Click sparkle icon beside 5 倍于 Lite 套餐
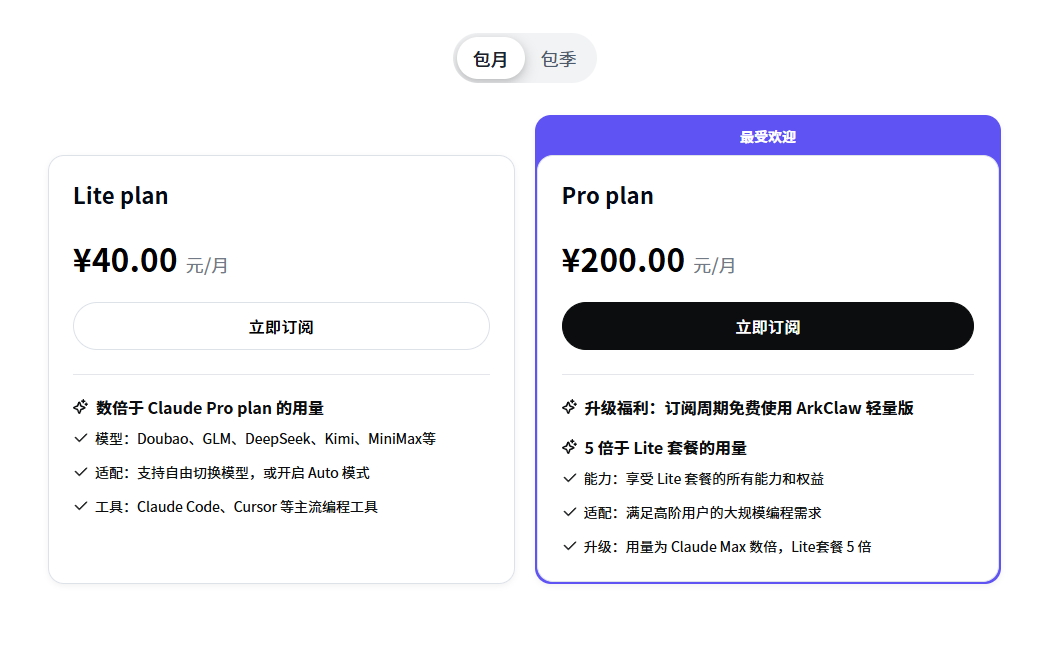Image resolution: width=1059 pixels, height=652 pixels. point(570,447)
